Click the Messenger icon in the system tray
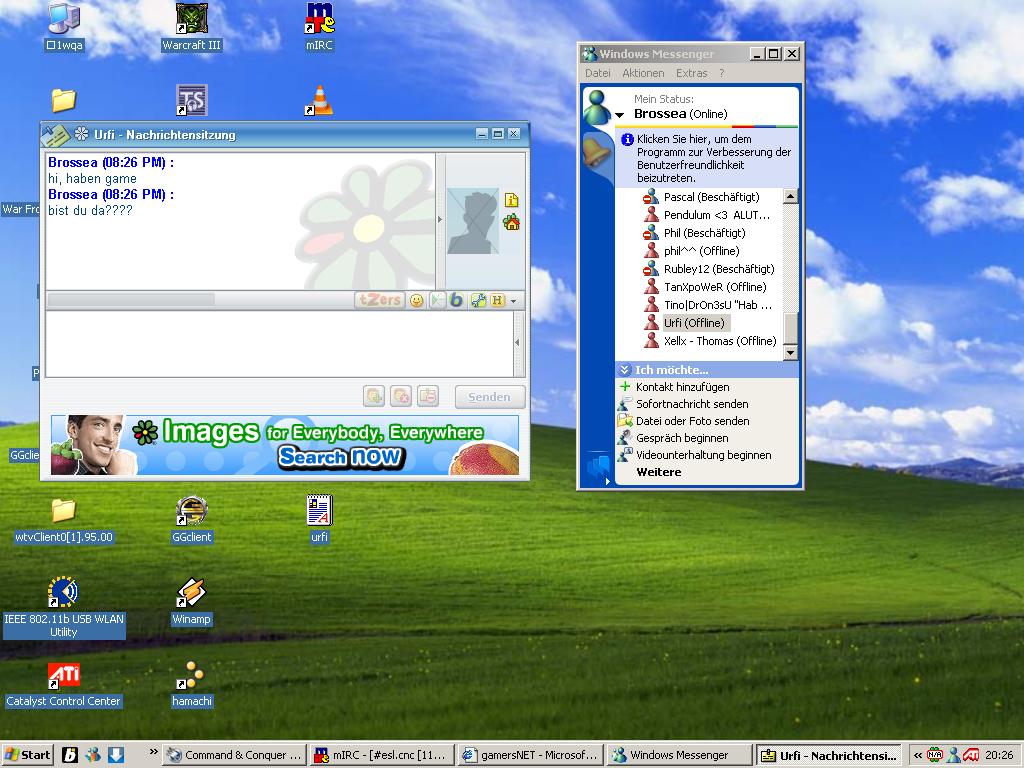The width and height of the screenshot is (1024, 768). [954, 755]
